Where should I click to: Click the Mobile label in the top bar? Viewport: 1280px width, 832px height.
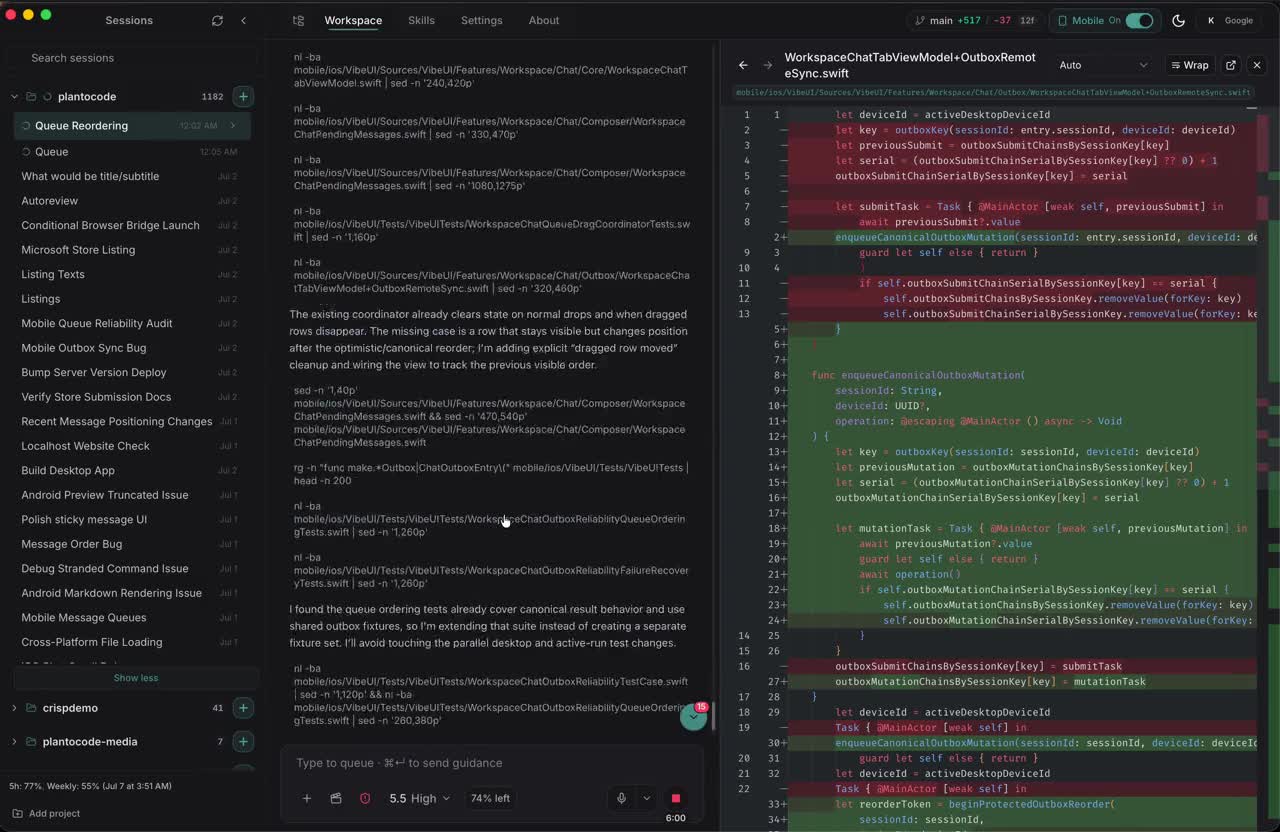[1088, 20]
